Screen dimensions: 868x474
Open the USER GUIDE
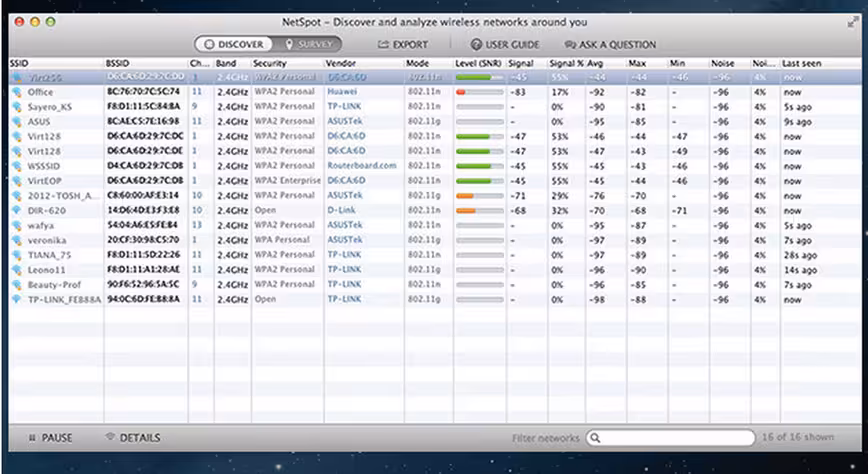point(505,45)
